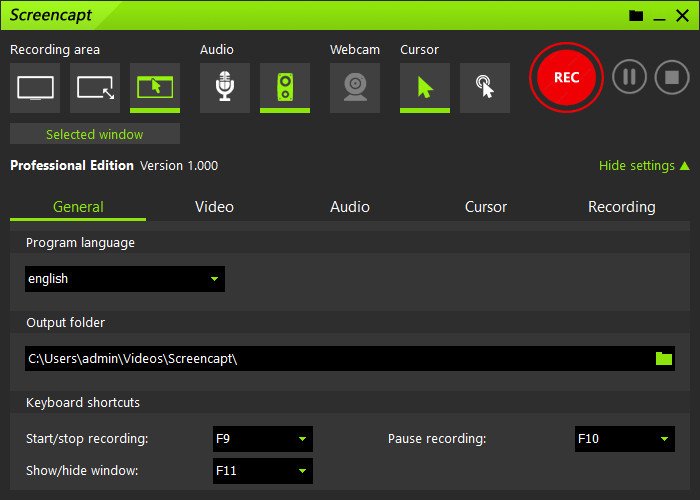
Task: Open Show/hide window shortcut dropdown
Action: (x=263, y=471)
